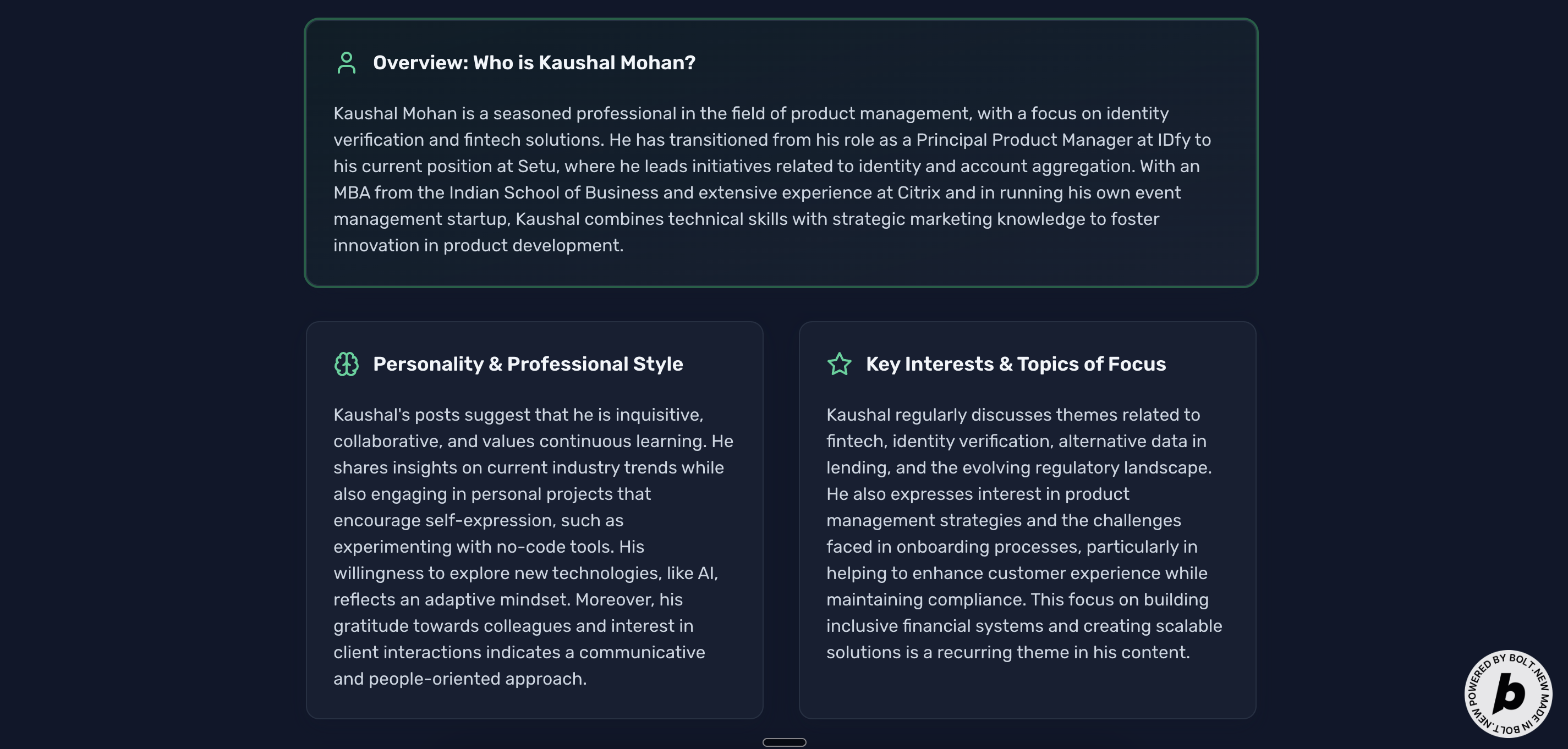Click the Overview card's summary paragraph
1568x749 pixels.
[x=772, y=179]
